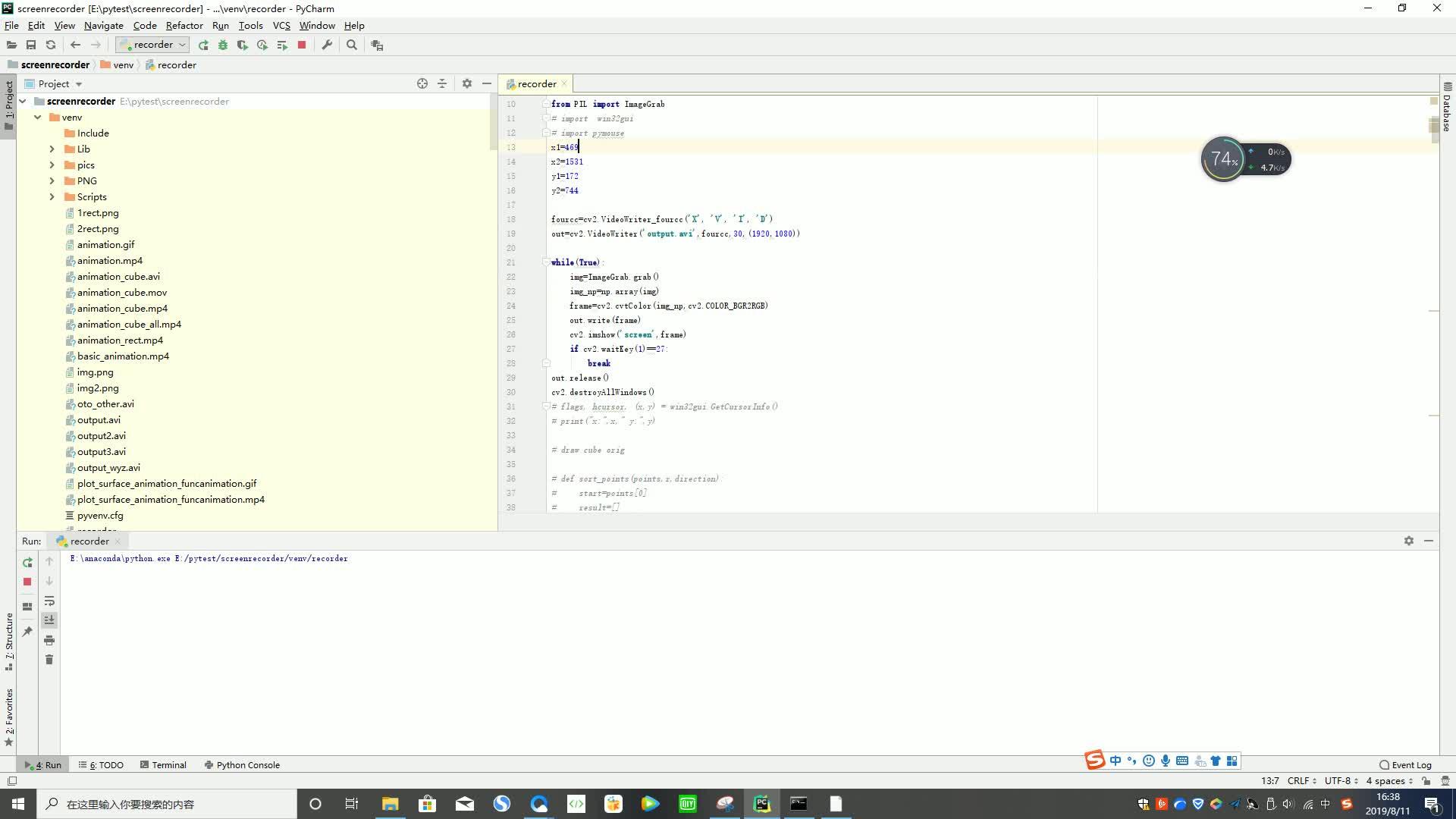Open the Event Log
Screen dimensions: 1456x819
[1405, 764]
